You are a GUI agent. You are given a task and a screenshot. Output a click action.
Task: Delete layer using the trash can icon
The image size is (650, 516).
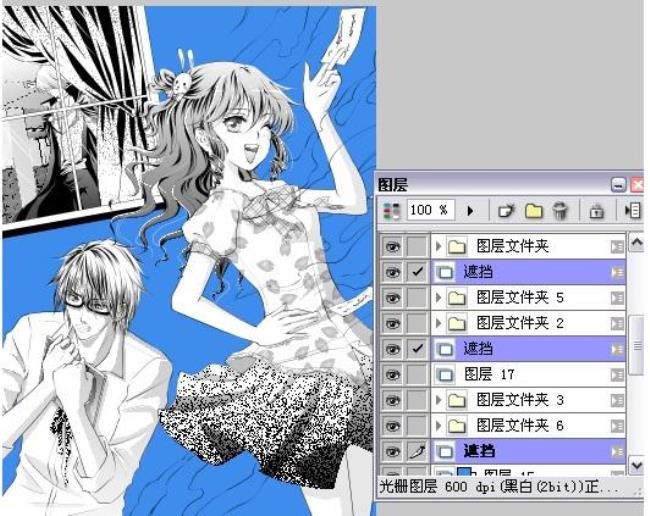560,211
